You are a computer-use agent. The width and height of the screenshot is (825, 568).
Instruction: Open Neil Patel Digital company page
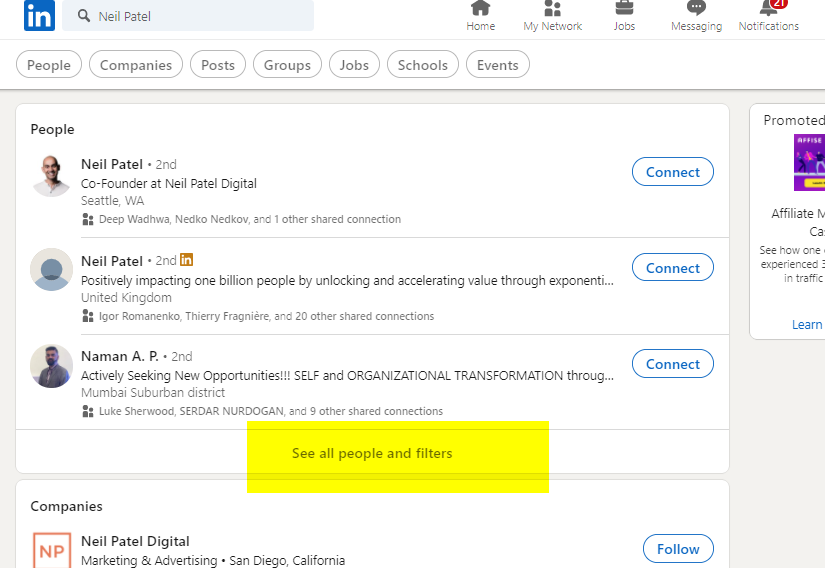[135, 541]
